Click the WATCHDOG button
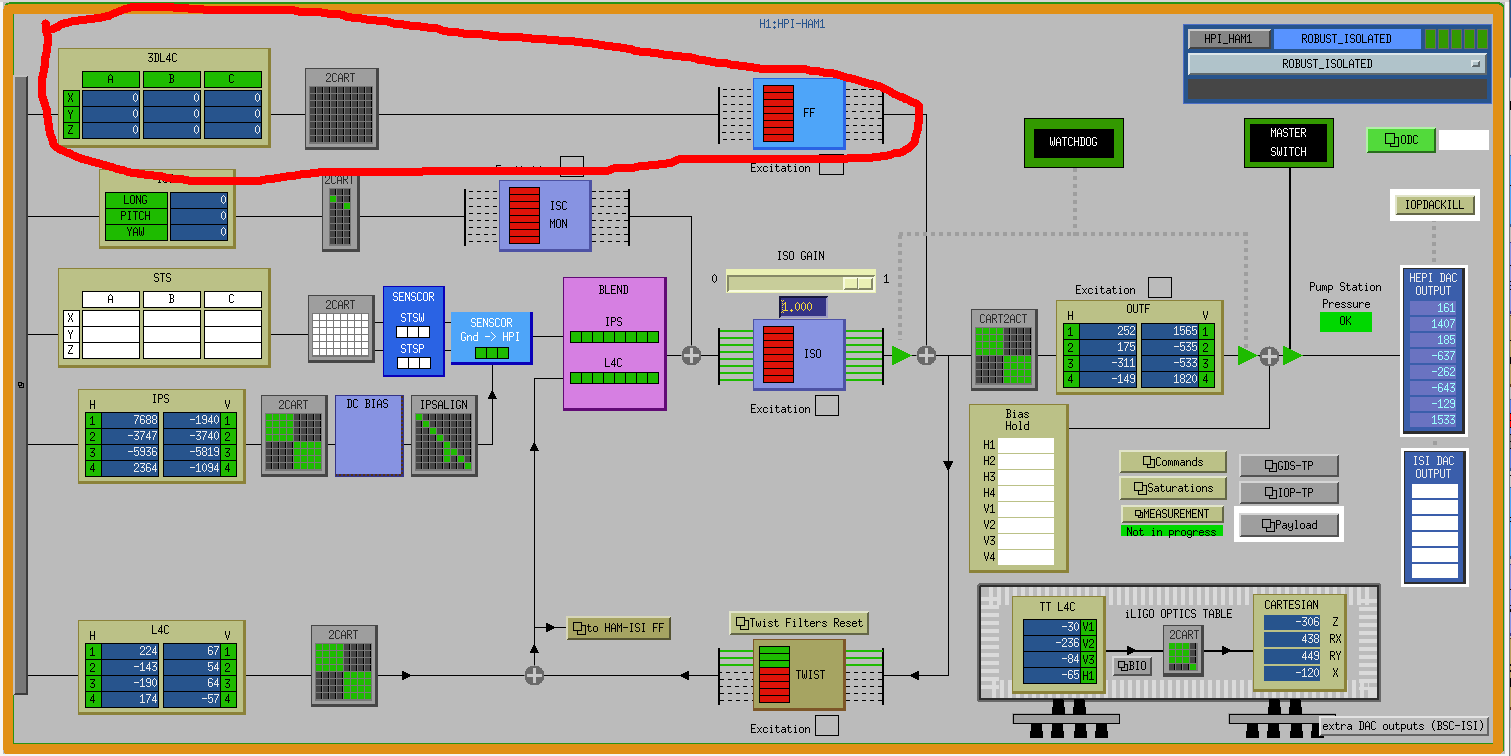This screenshot has width=1511, height=756. 1073,142
